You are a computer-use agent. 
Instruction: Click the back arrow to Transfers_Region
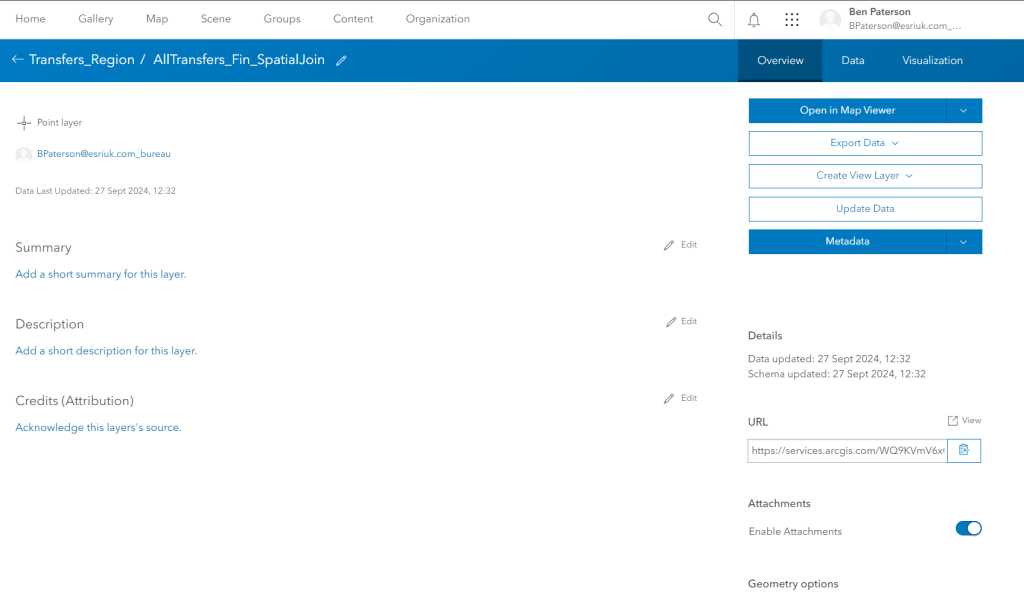17,59
